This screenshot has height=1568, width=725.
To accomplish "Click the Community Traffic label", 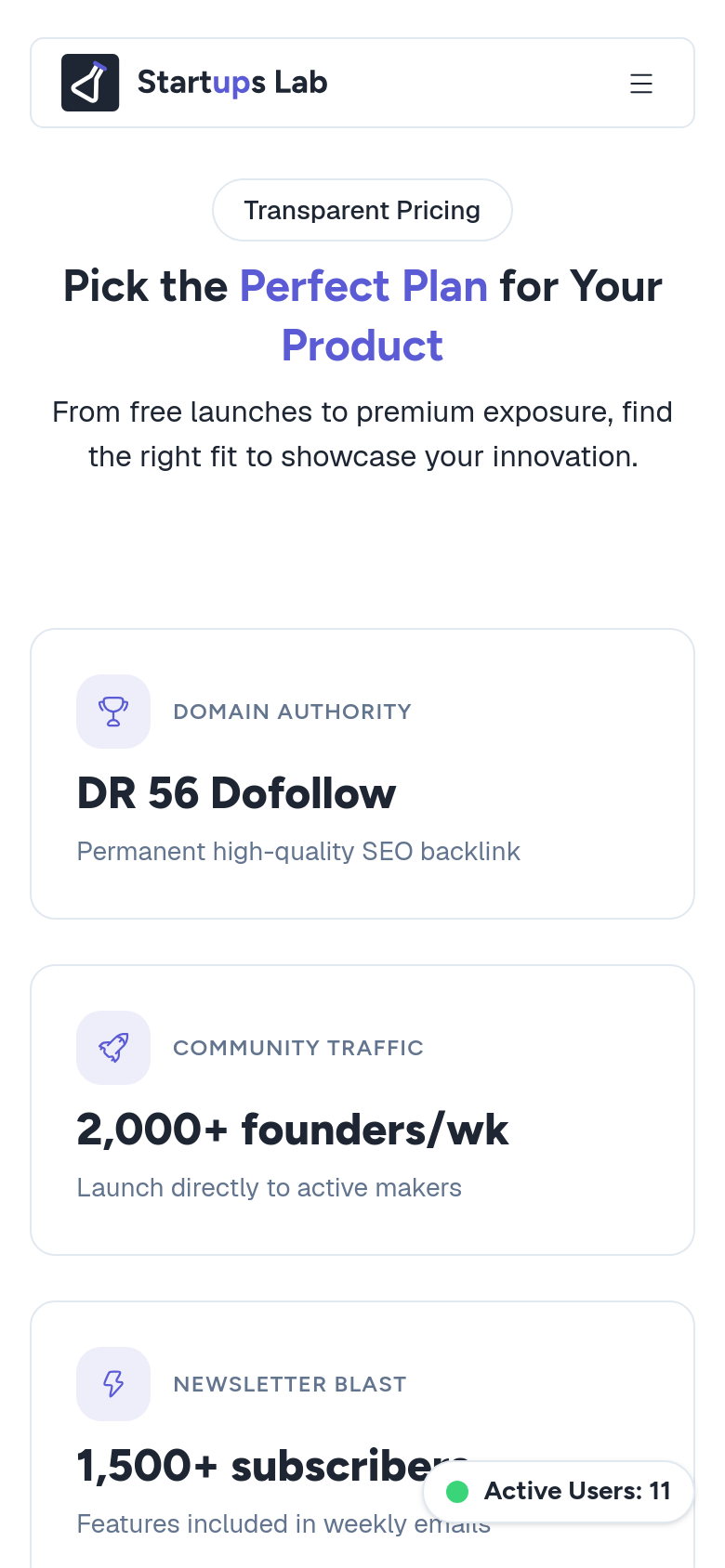I will 298,1048.
